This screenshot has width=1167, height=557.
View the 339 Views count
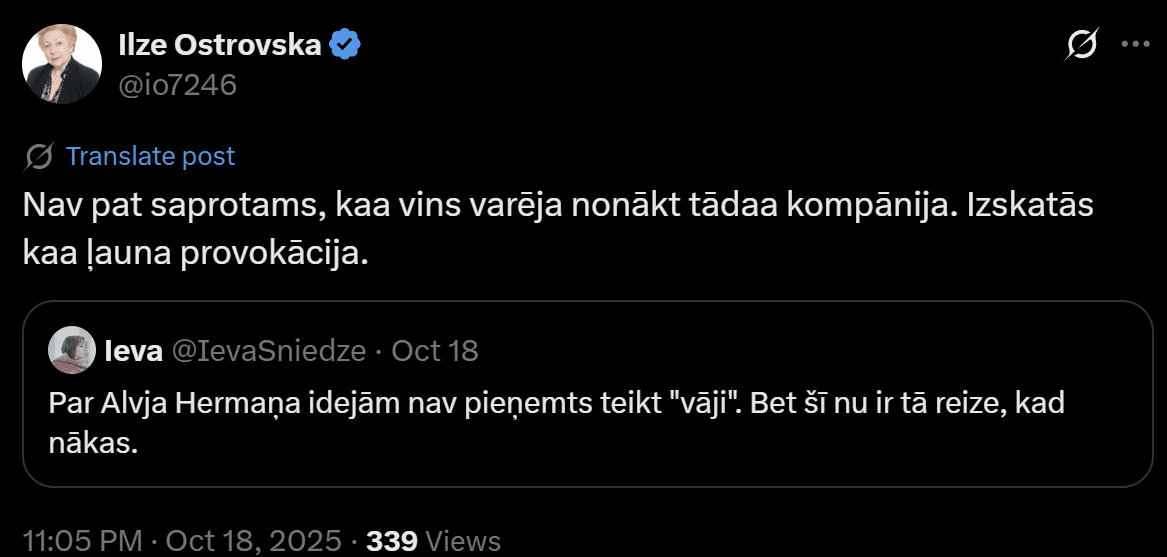coord(433,541)
